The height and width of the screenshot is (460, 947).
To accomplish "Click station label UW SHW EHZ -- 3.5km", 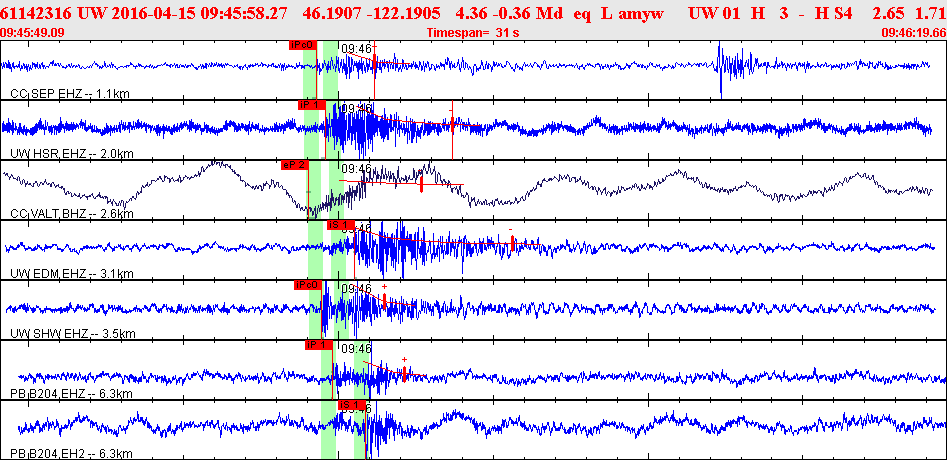I will [73, 334].
